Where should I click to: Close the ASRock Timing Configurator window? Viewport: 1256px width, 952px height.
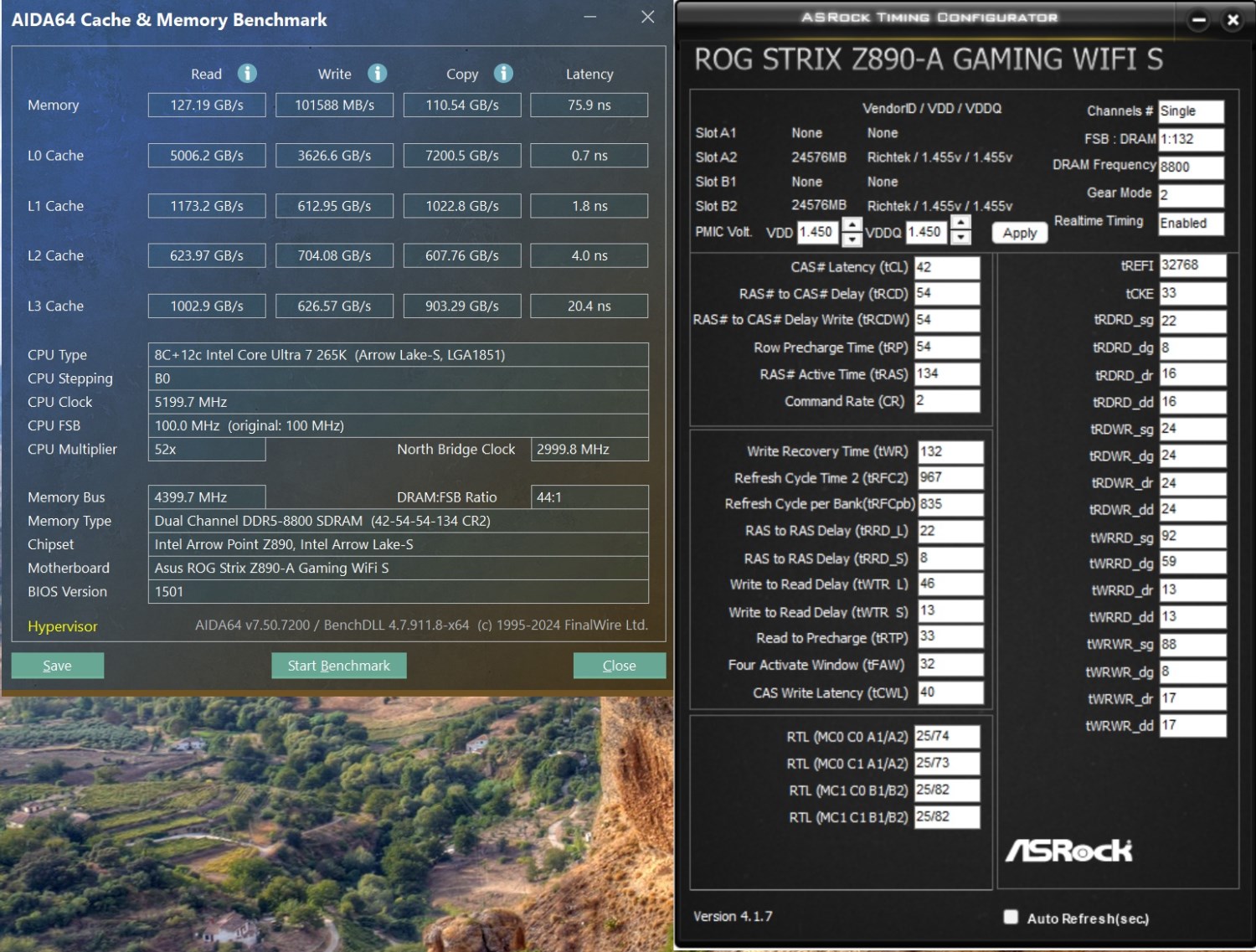pyautogui.click(x=1233, y=20)
